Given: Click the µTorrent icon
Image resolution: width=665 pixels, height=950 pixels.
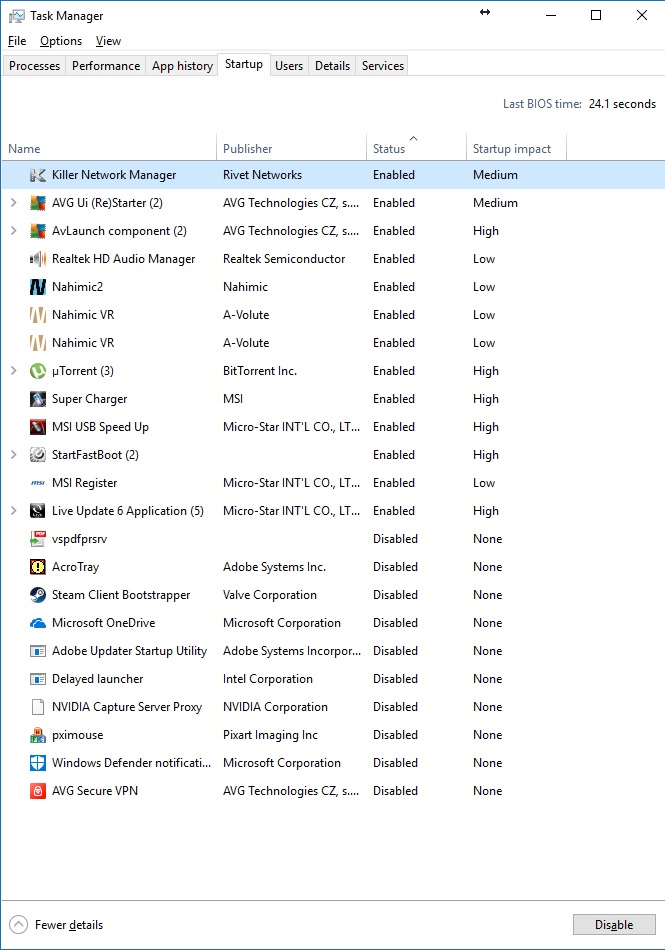Looking at the screenshot, I should (38, 371).
